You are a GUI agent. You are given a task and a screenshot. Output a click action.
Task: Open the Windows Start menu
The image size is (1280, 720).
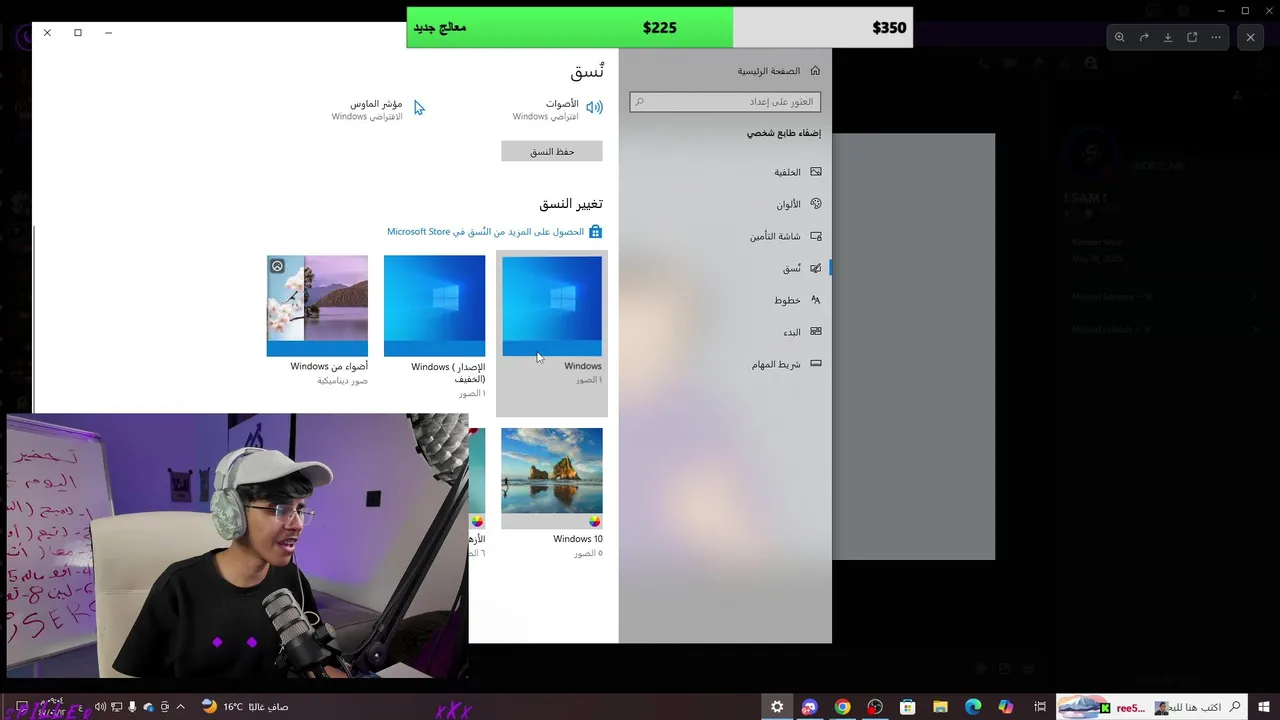point(1264,707)
